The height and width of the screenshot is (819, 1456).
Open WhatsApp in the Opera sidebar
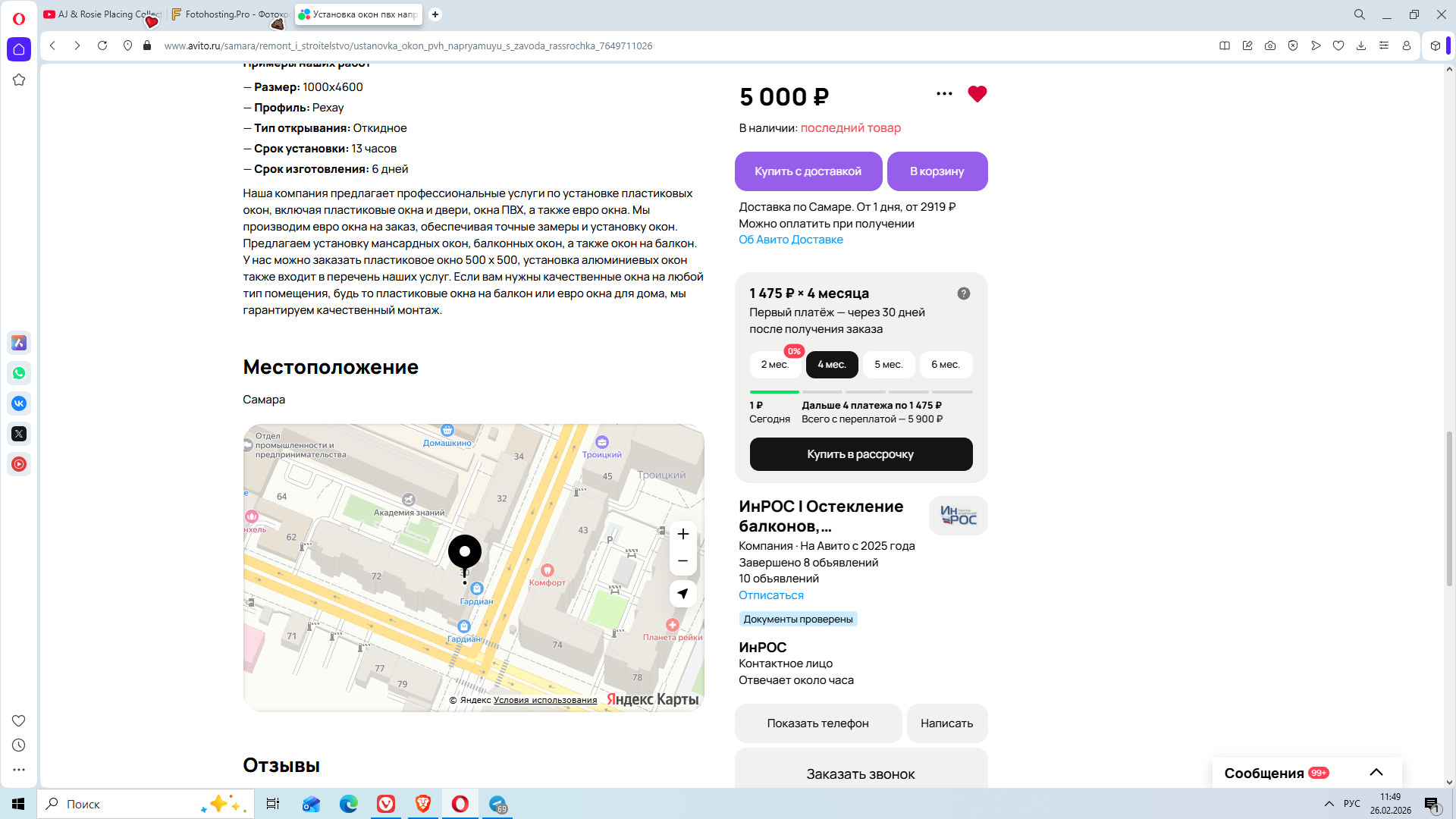tap(19, 373)
